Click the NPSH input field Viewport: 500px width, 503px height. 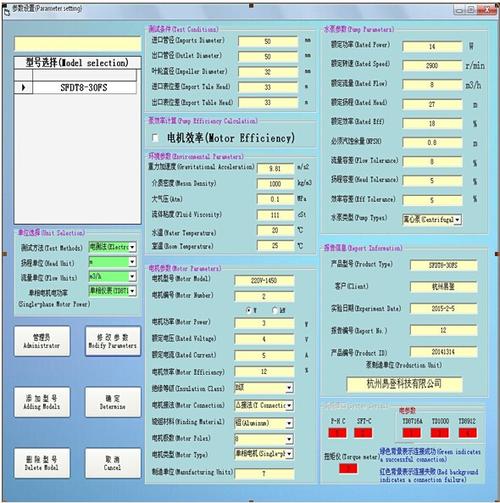(x=432, y=143)
